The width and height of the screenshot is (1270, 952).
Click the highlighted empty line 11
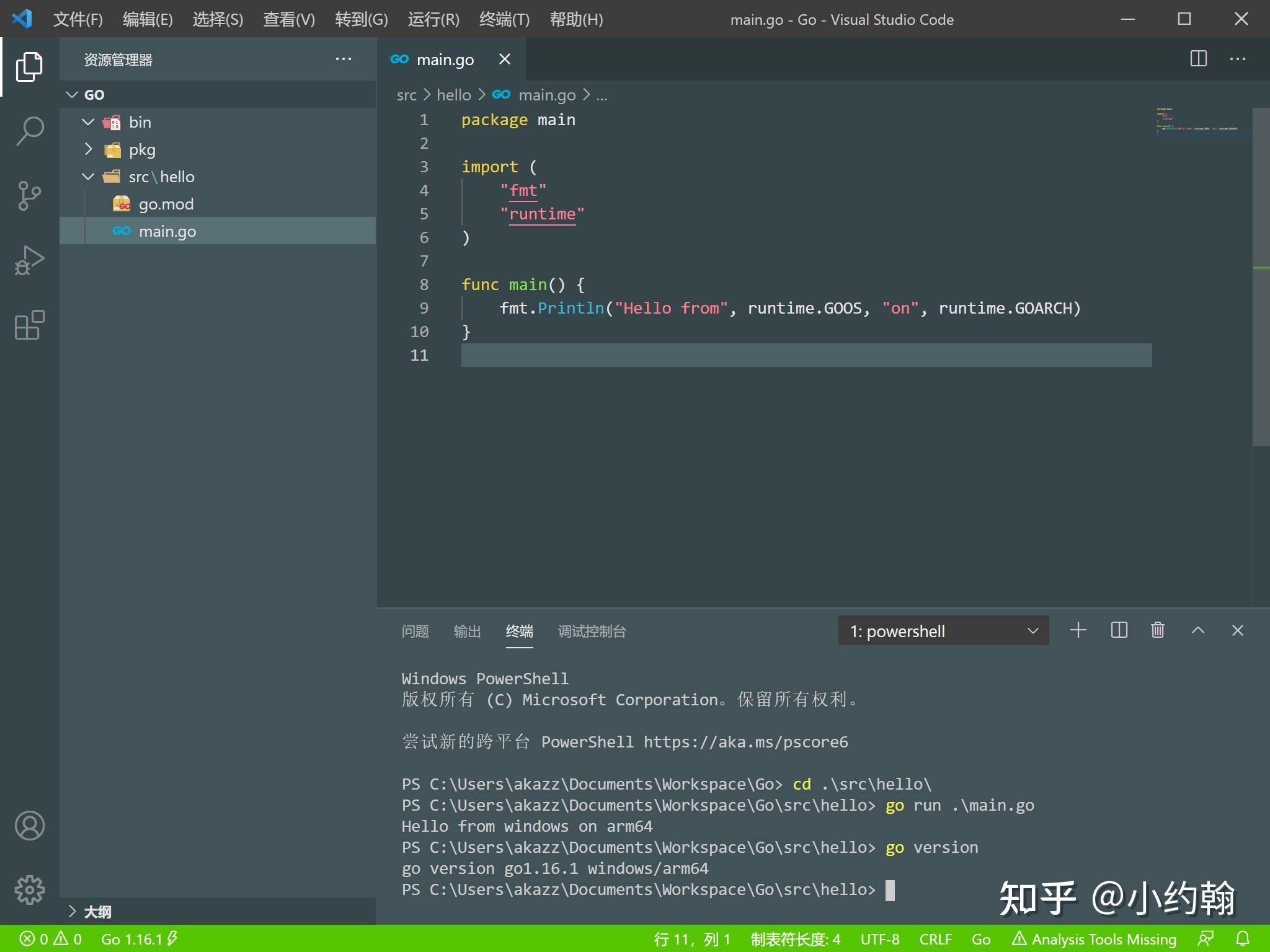pyautogui.click(x=806, y=355)
